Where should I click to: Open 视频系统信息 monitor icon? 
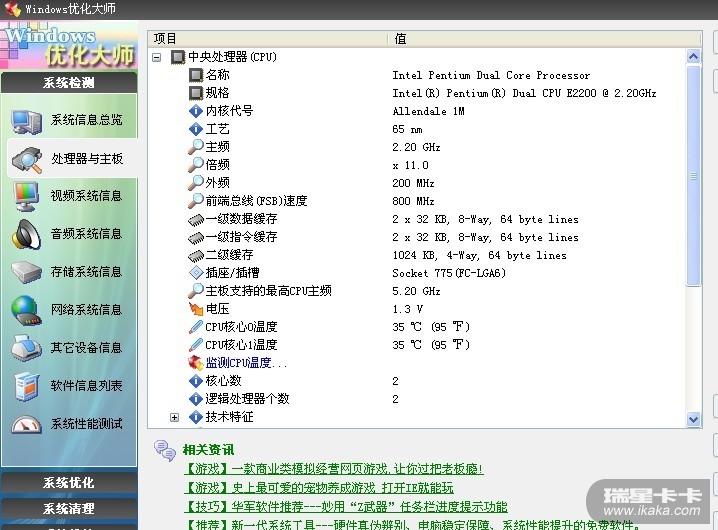pos(26,196)
